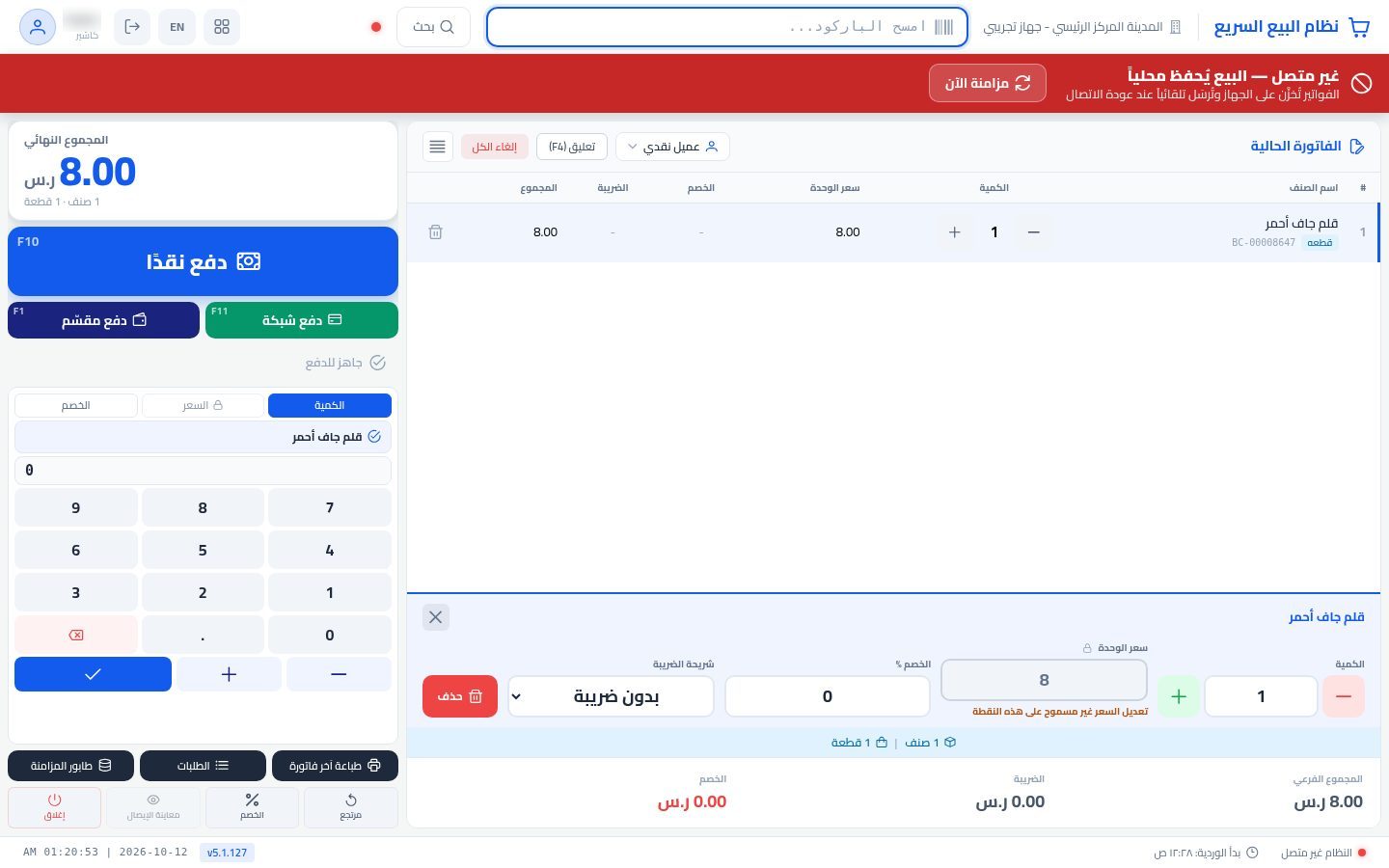
Task: Click the تعليق (F4) hold button
Action: (x=572, y=147)
